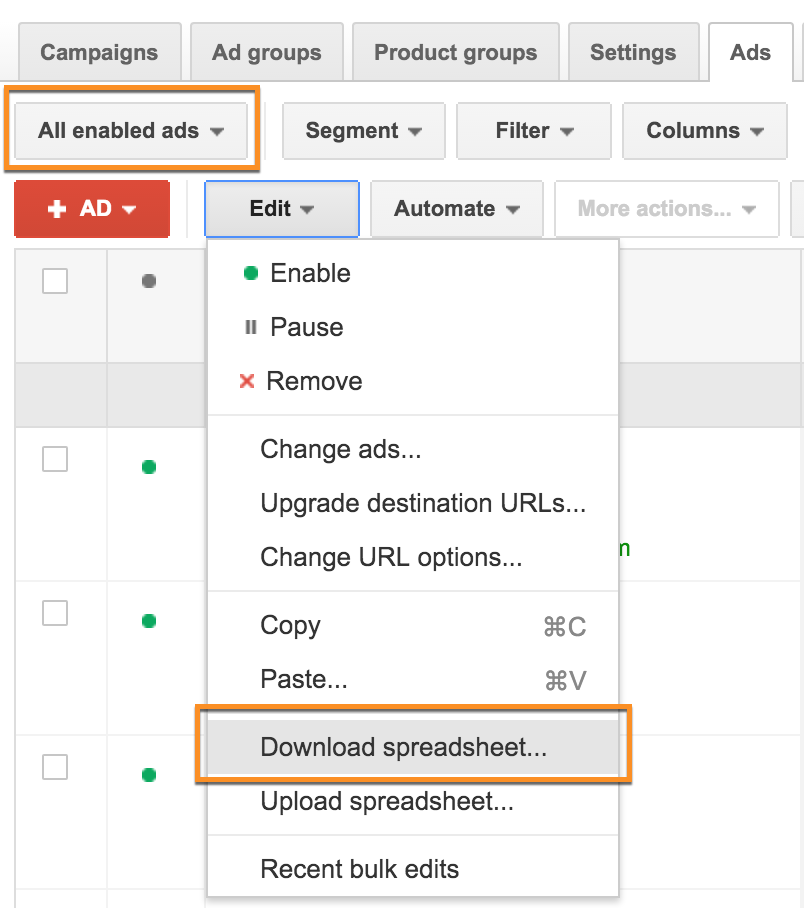Open the All enabled ads view selector

131,131
